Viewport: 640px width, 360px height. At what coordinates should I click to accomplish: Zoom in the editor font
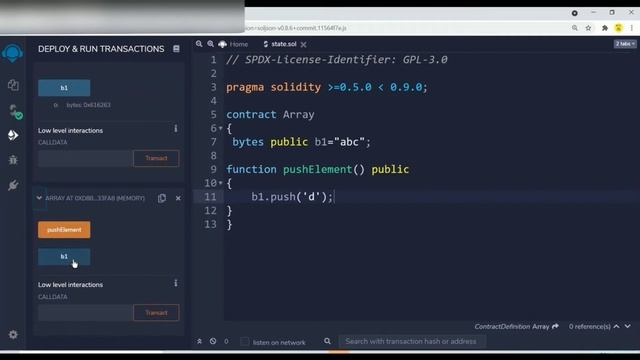210,44
